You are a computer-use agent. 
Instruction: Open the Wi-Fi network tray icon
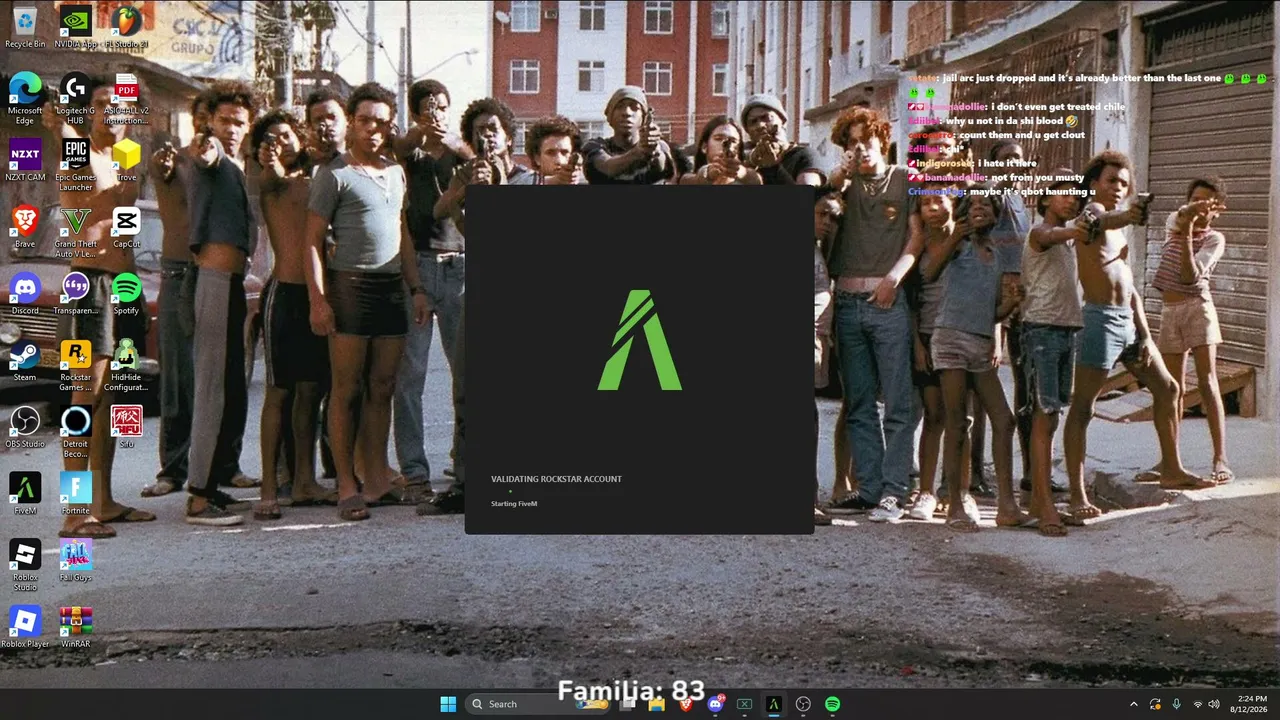[1197, 704]
